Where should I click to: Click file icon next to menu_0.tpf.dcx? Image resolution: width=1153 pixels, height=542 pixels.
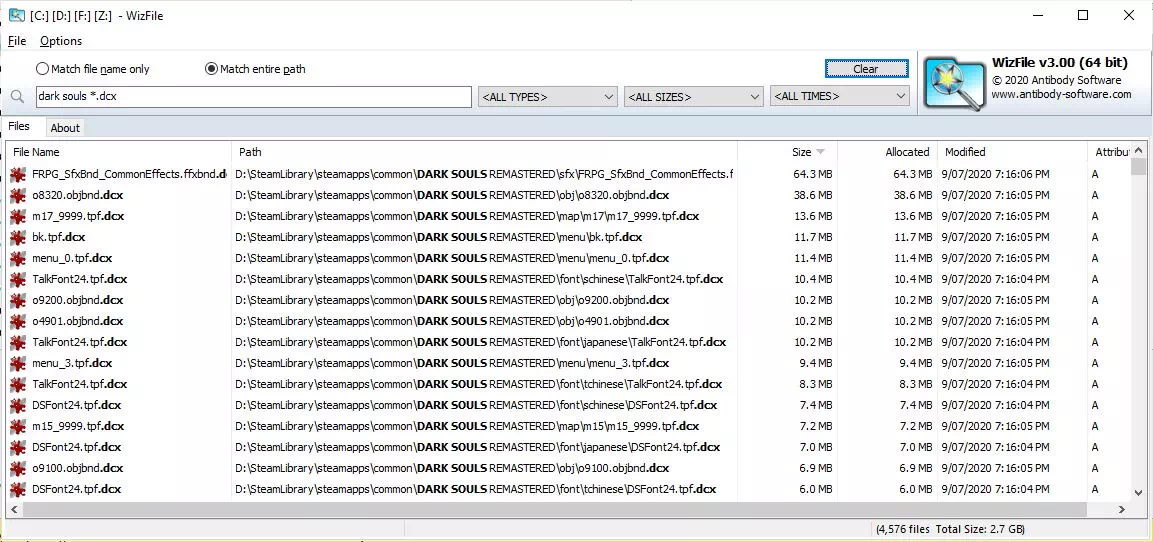pyautogui.click(x=18, y=258)
